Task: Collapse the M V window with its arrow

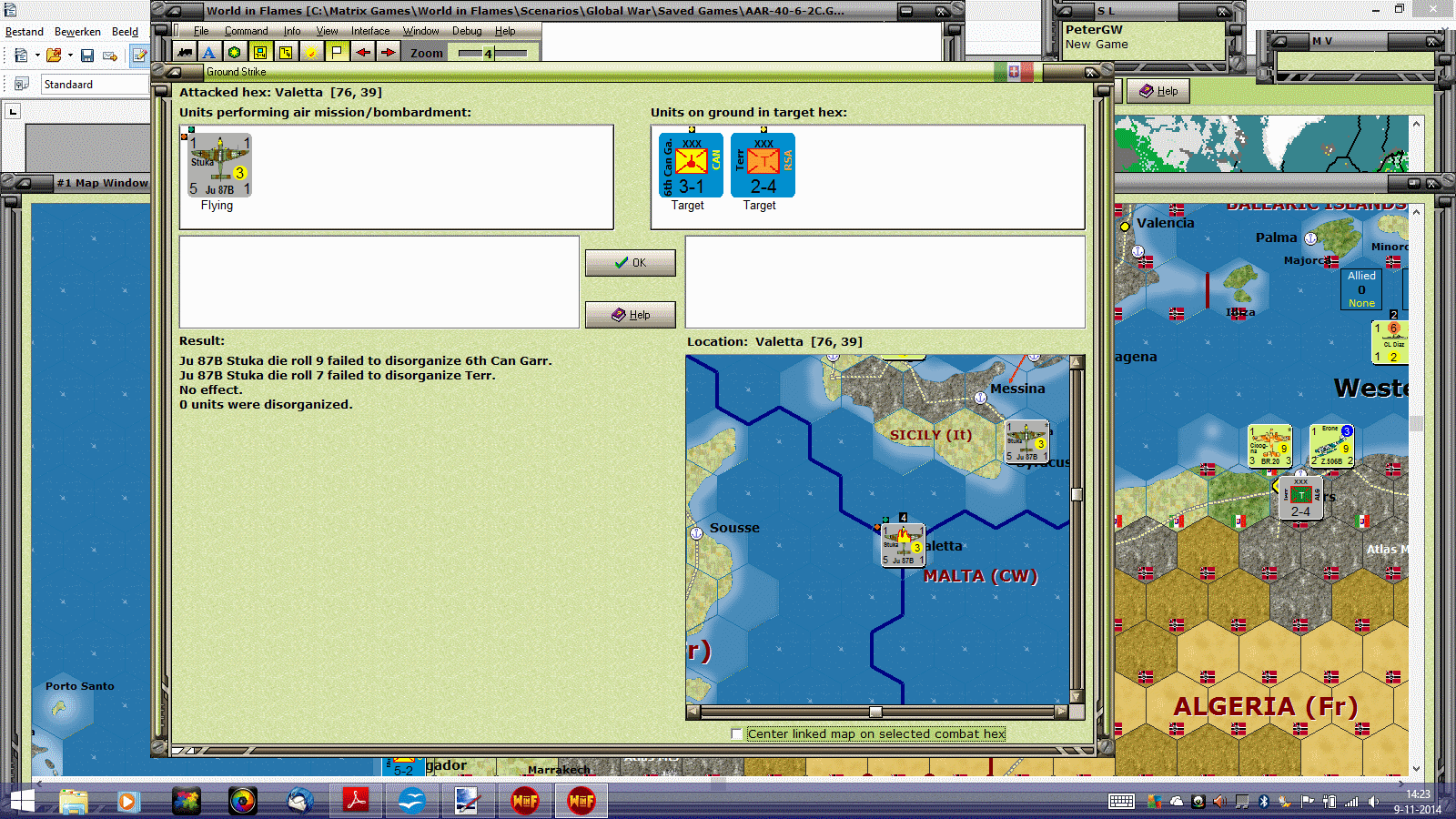Action: tap(1279, 41)
